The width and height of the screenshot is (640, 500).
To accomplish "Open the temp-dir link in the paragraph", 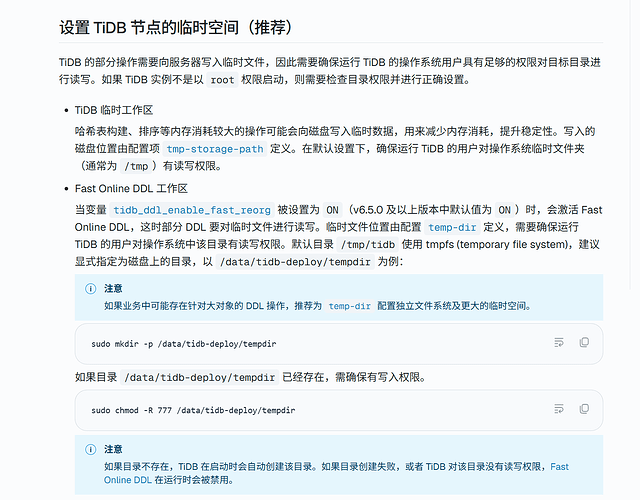I will [452, 227].
